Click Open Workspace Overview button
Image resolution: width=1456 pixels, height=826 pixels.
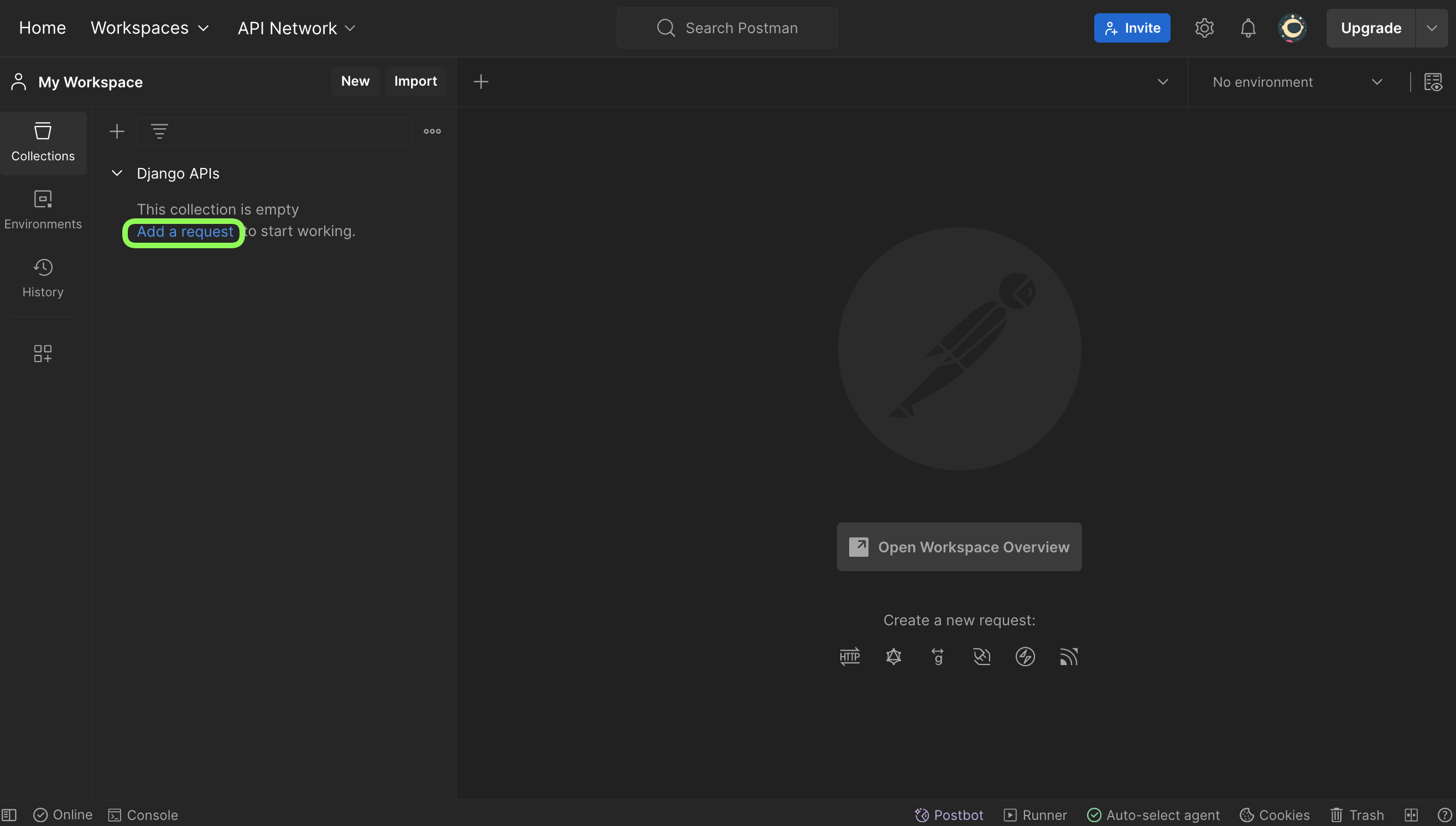pos(959,547)
